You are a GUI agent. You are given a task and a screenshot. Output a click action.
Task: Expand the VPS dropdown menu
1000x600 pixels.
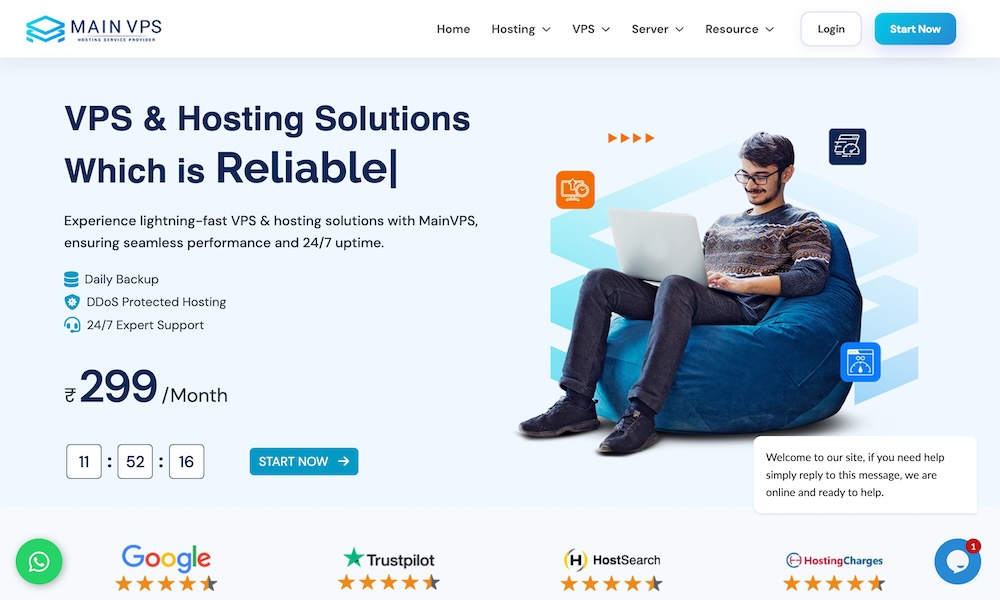click(591, 29)
